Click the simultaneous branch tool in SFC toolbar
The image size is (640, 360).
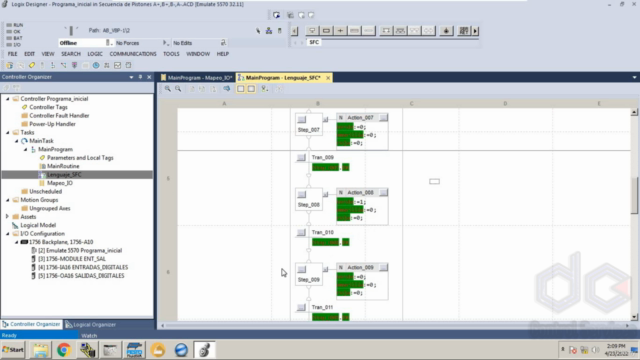[x=400, y=31]
